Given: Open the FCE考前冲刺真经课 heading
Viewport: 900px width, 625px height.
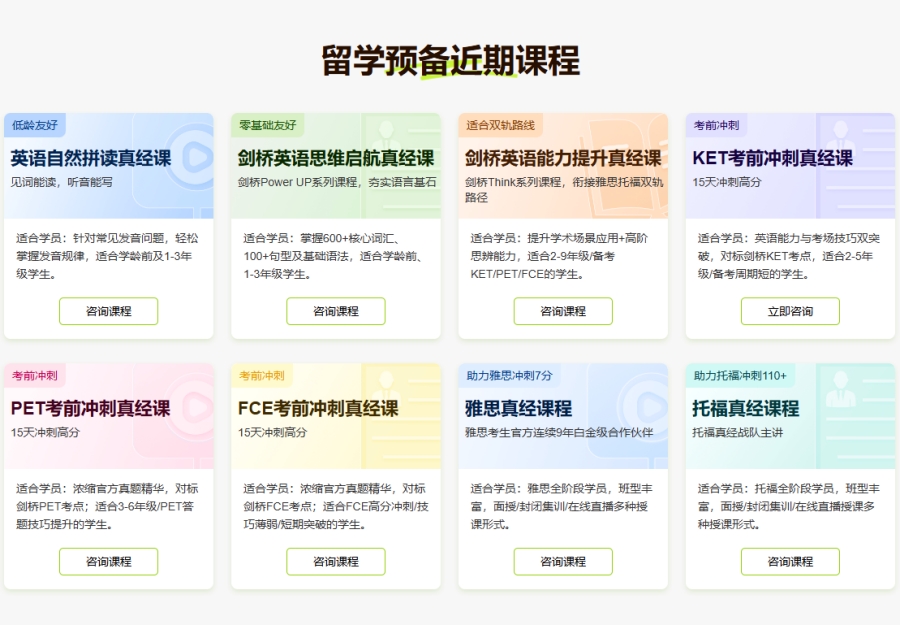Looking at the screenshot, I should (318, 408).
